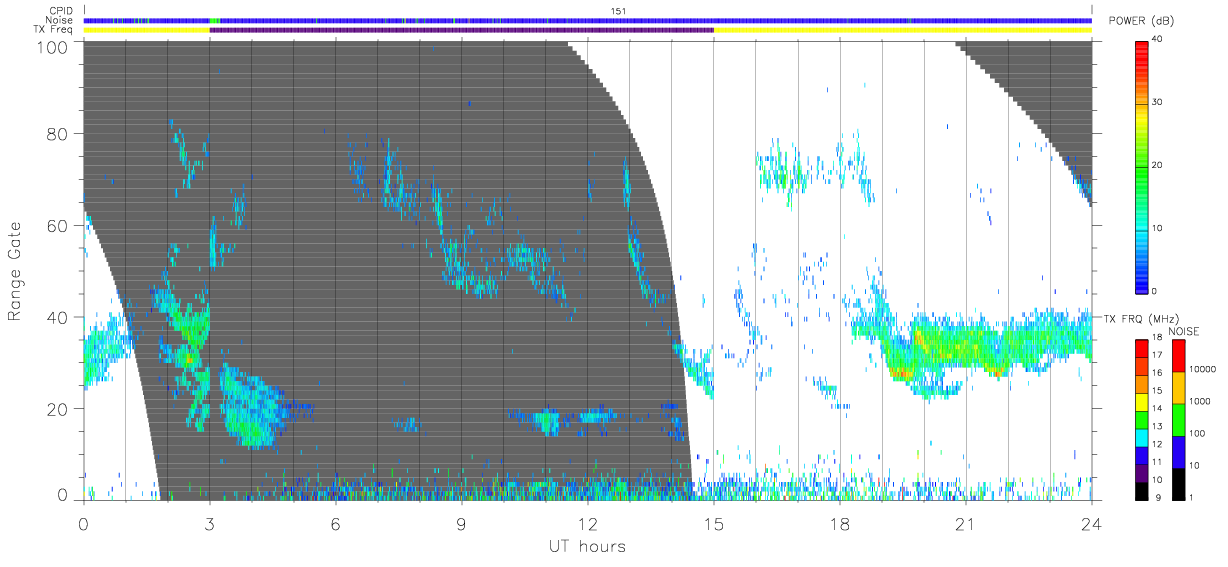Click the UT hours axis tick 3
The image size is (1228, 567).
(x=209, y=523)
